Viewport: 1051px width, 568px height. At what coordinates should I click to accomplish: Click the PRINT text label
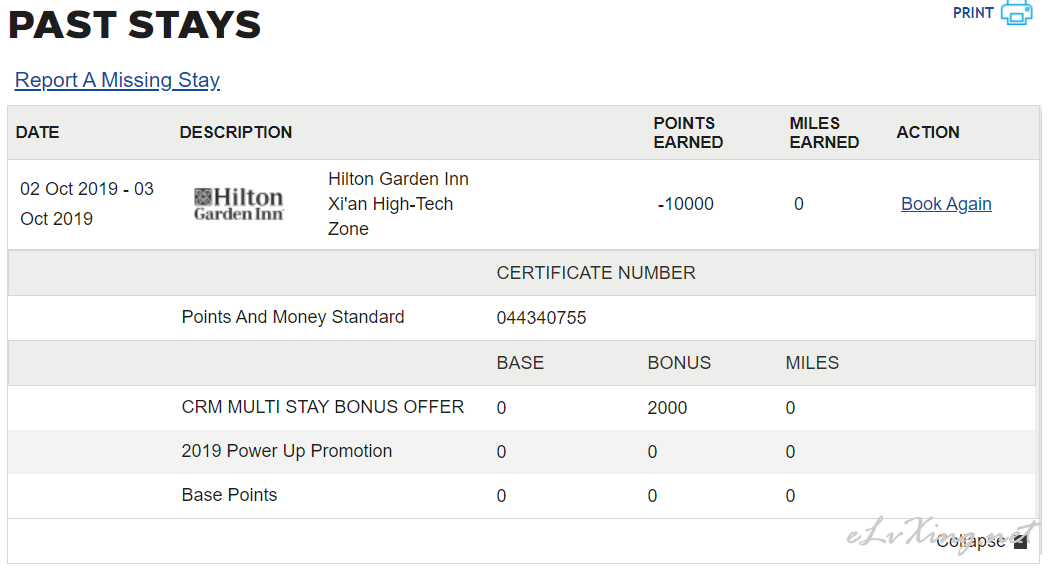[973, 13]
